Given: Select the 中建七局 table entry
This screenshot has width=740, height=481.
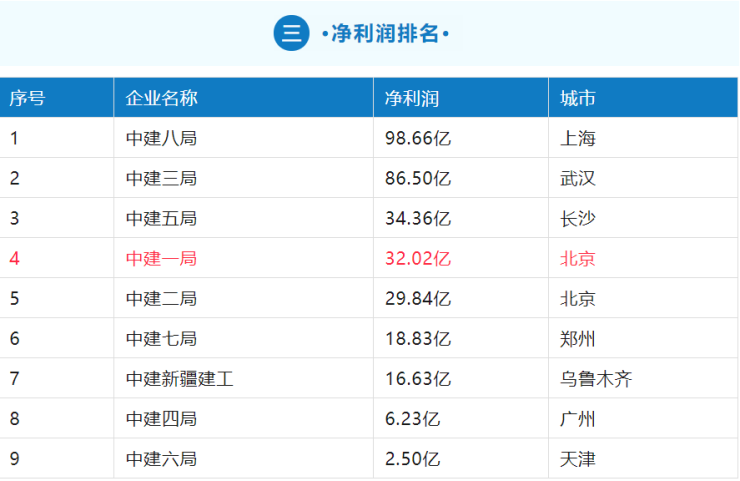Looking at the screenshot, I should click(161, 338).
